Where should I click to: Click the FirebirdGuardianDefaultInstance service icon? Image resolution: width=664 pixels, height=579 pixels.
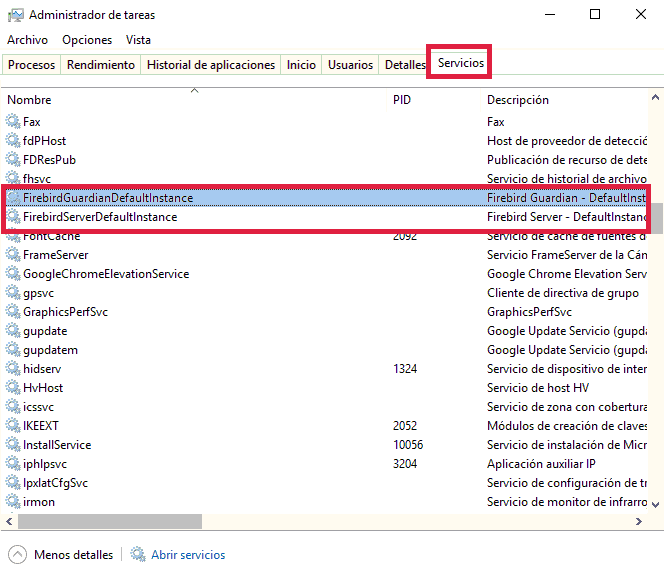(13, 198)
